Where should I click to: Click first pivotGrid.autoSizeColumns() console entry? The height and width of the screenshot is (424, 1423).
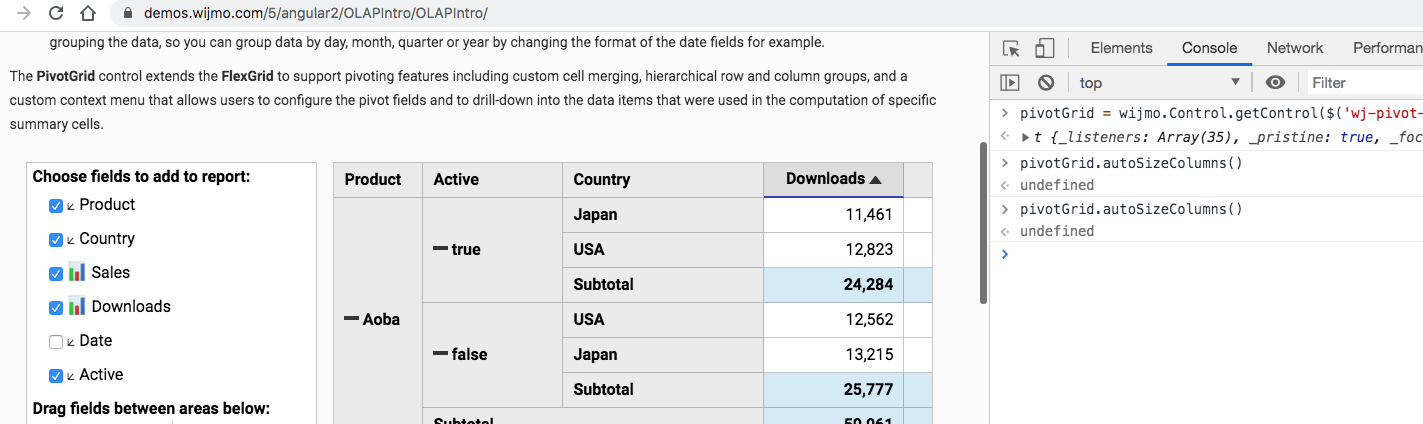point(1131,163)
